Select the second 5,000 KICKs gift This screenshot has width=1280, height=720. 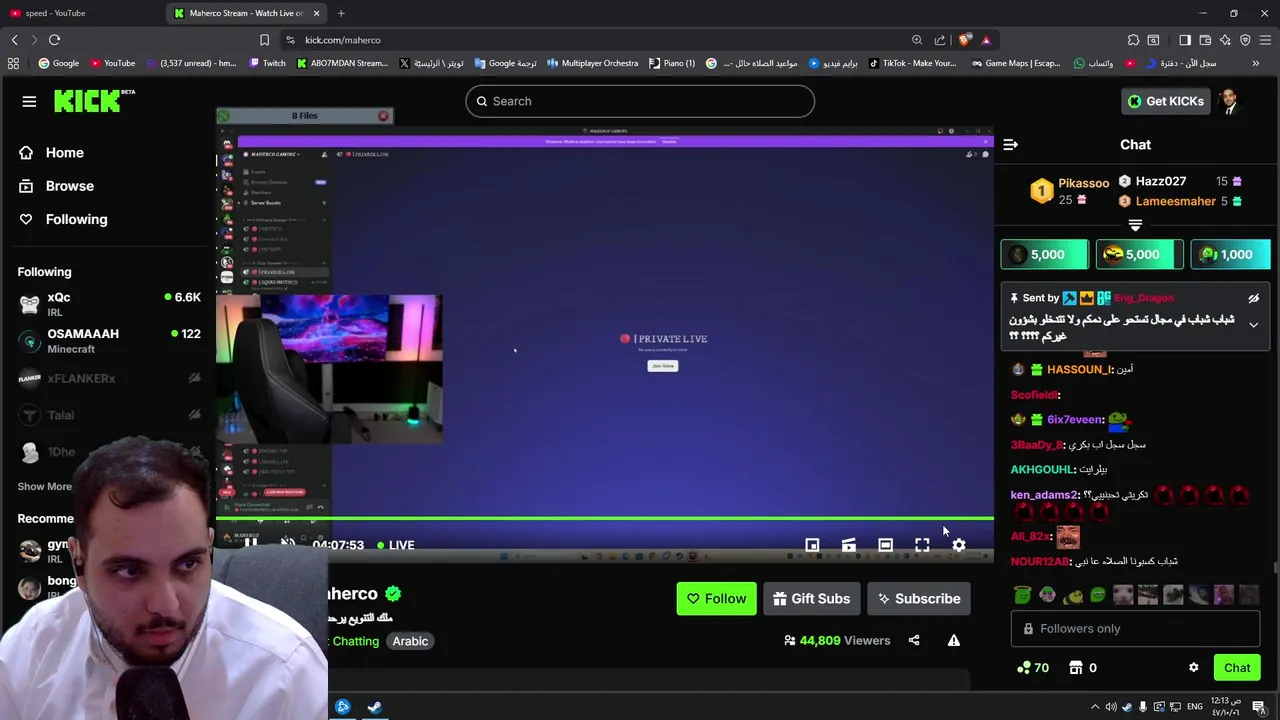[x=1139, y=255]
